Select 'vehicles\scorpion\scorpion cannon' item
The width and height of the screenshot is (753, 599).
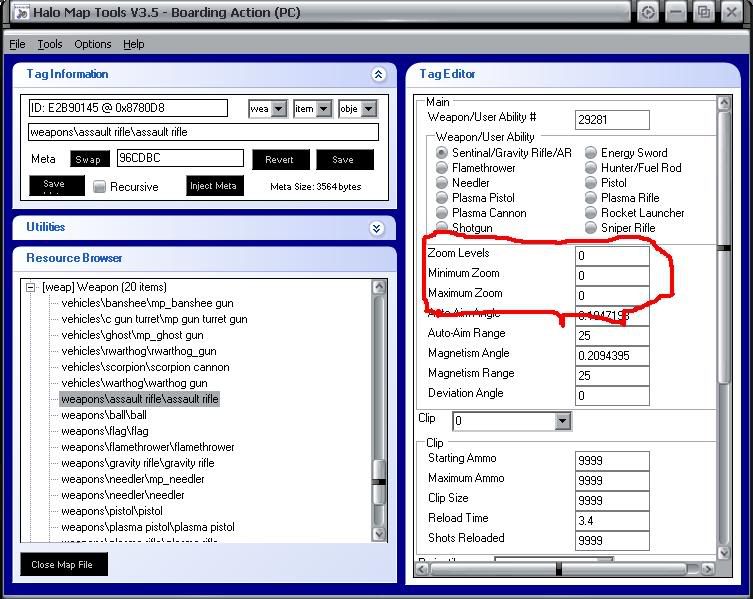[x=145, y=367]
